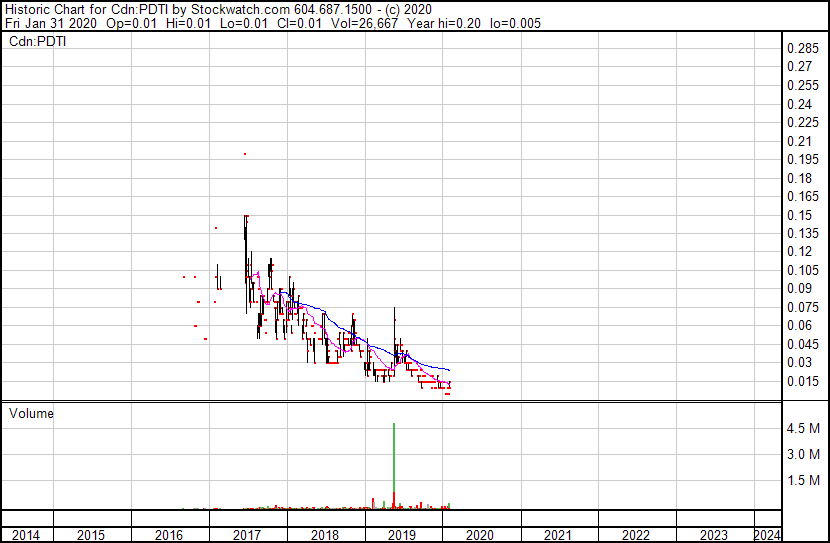Click the year lo=0.005 header value
This screenshot has height=543, width=830.
pos(516,23)
